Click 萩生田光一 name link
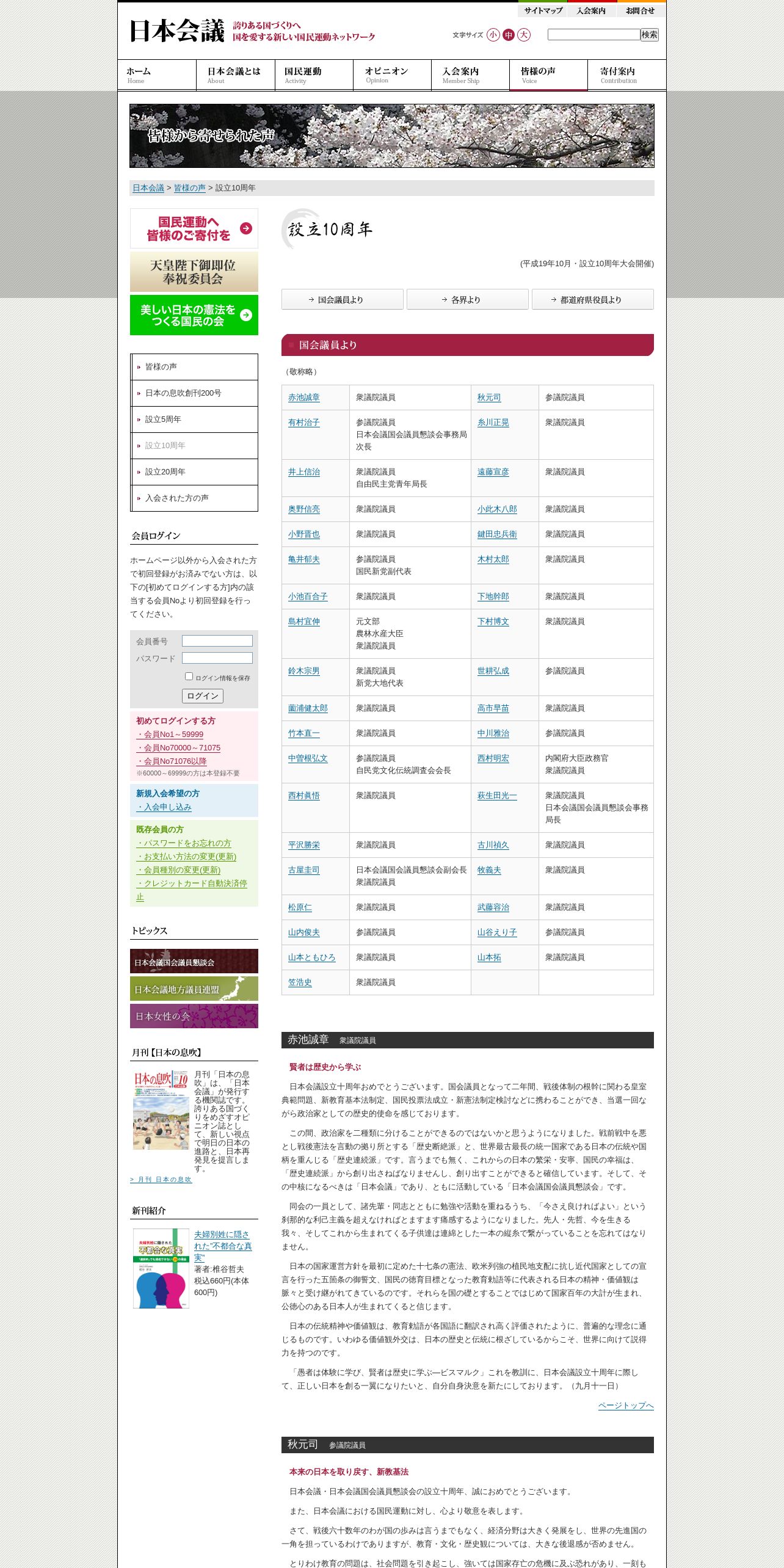Image resolution: width=784 pixels, height=1568 pixels. click(497, 796)
